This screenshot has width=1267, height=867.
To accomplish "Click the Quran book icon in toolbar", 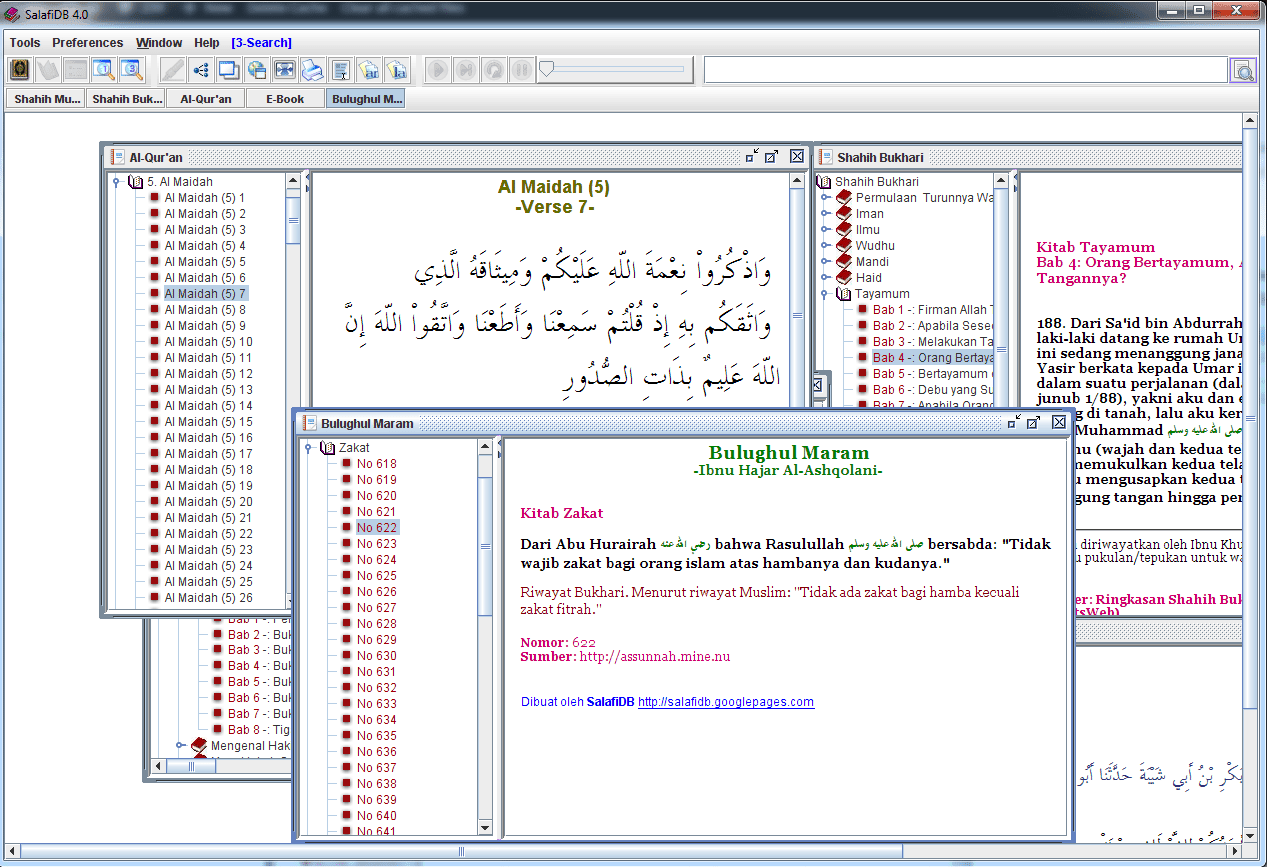I will pyautogui.click(x=20, y=70).
